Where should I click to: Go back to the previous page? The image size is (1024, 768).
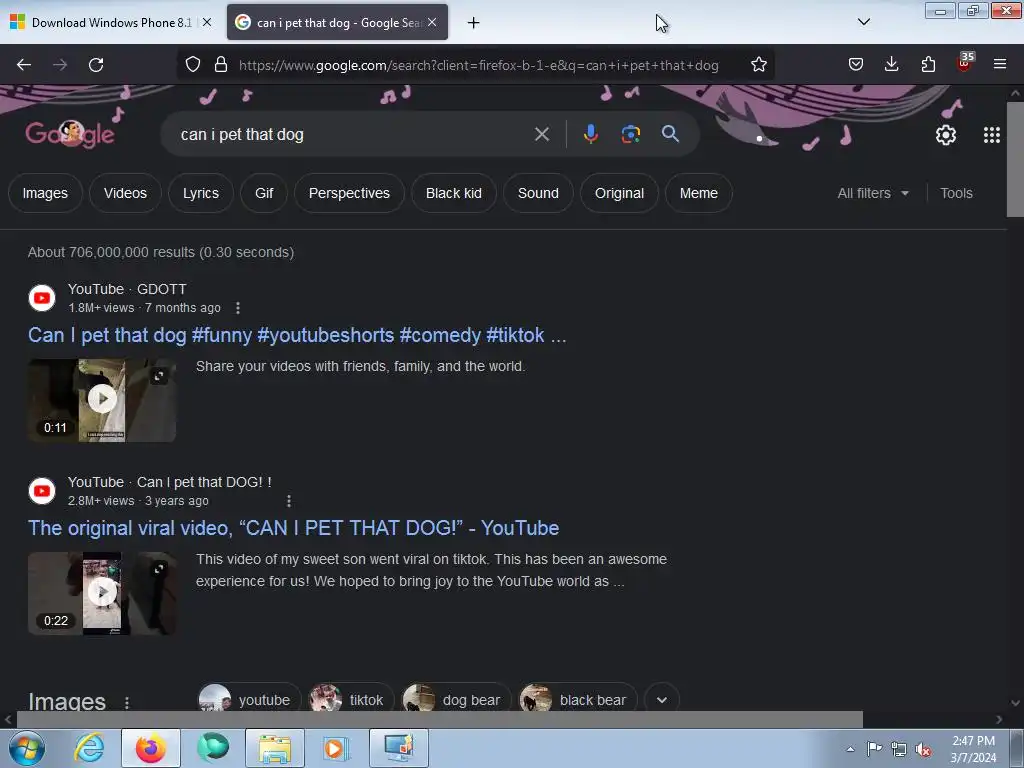click(x=24, y=65)
